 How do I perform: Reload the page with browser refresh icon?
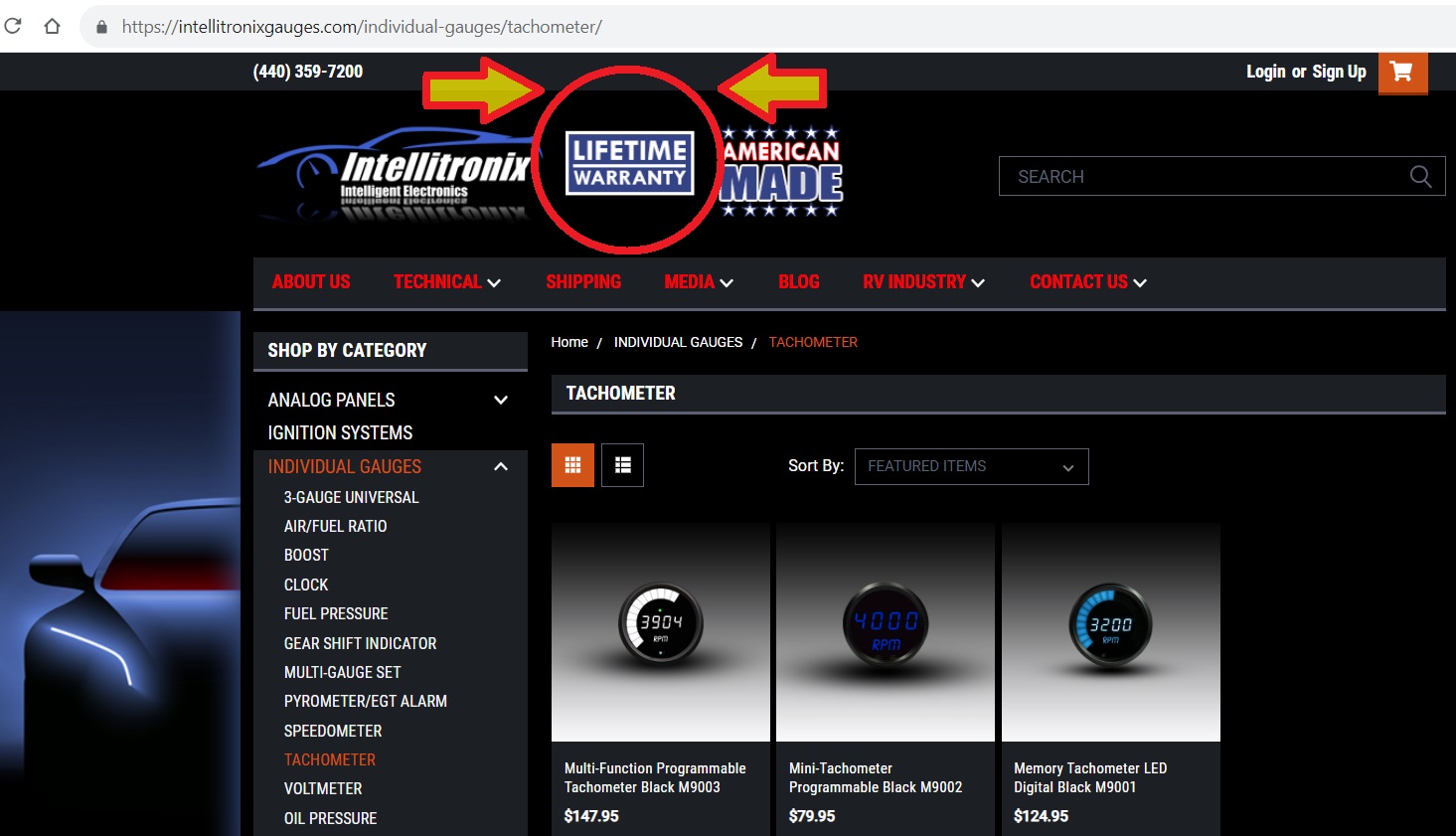[x=14, y=27]
